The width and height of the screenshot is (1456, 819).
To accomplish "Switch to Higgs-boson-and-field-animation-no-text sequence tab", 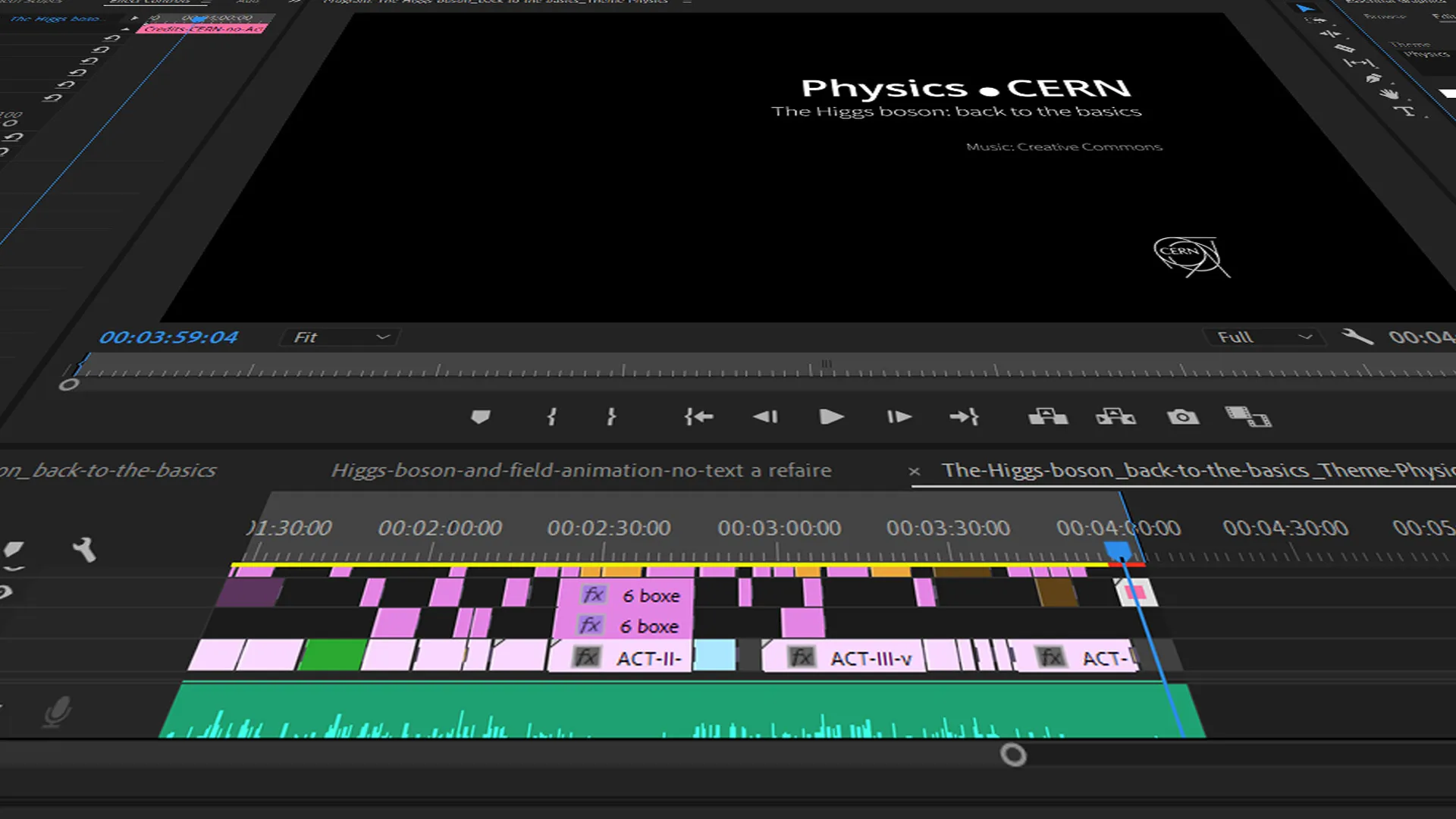I will pyautogui.click(x=581, y=470).
